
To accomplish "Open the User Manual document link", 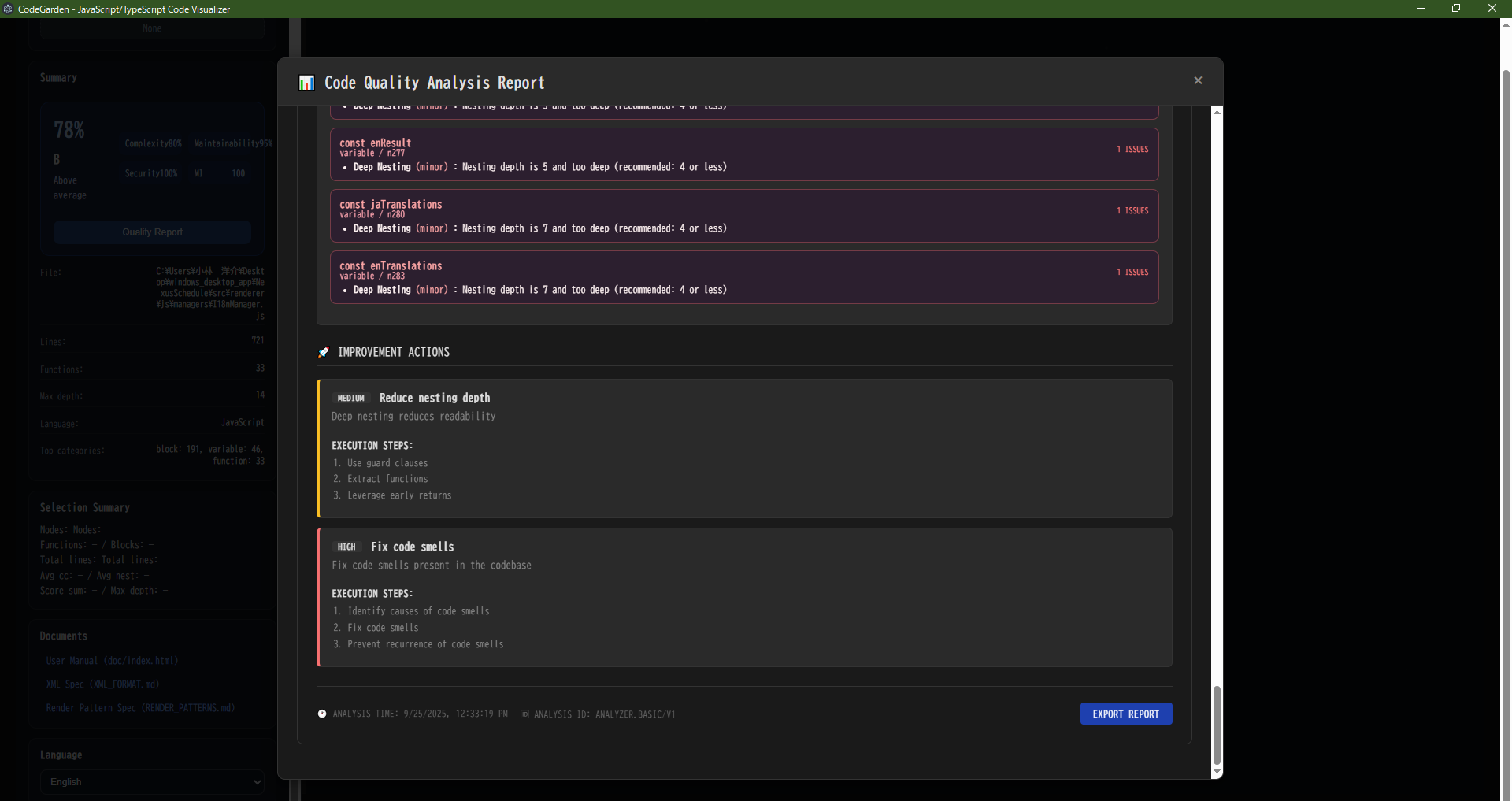I will [112, 661].
